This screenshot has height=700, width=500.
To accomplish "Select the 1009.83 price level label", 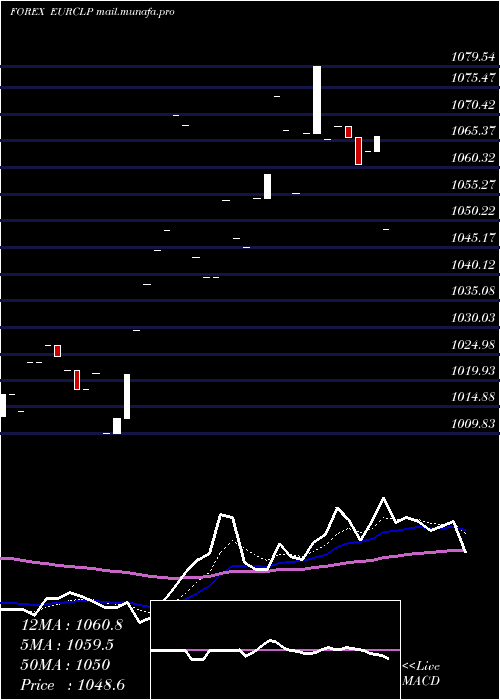I will point(473,423).
